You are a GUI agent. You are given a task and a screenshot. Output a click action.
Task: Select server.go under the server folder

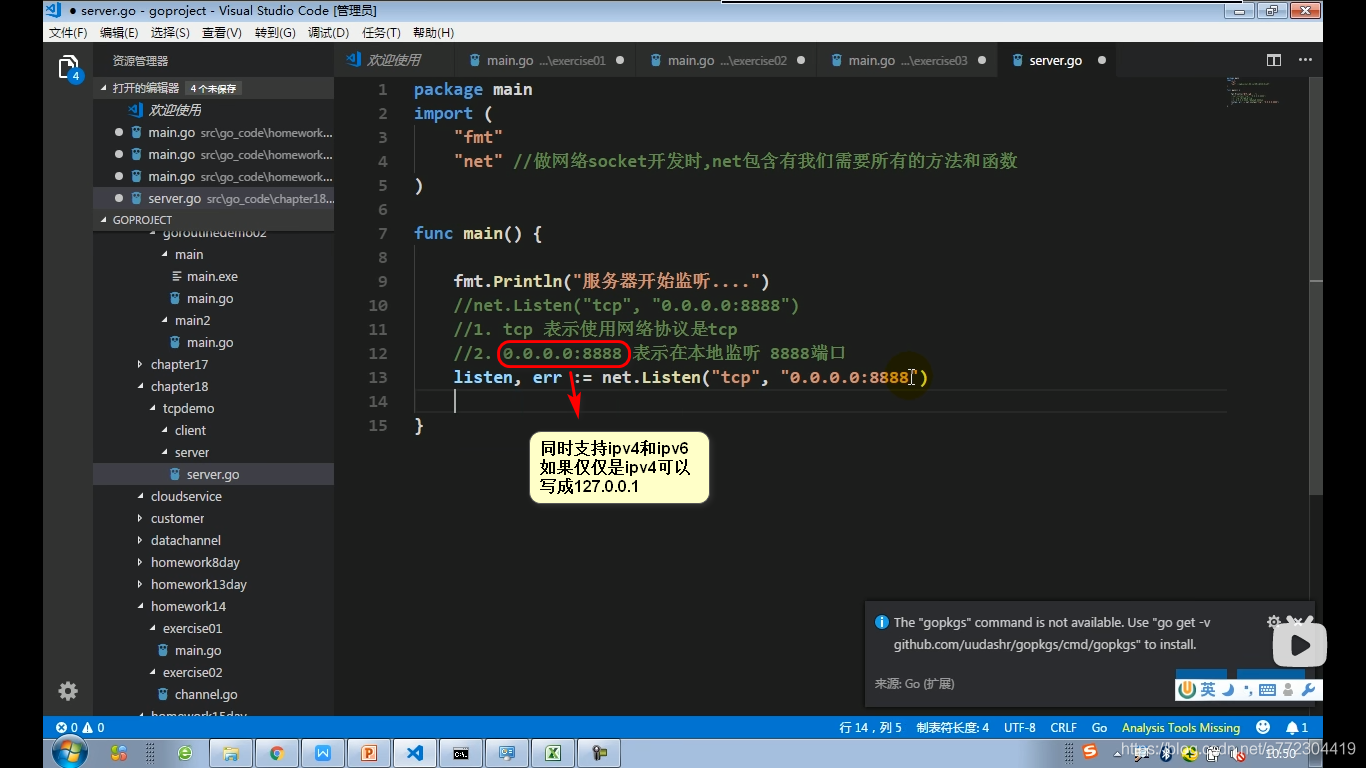pyautogui.click(x=213, y=474)
